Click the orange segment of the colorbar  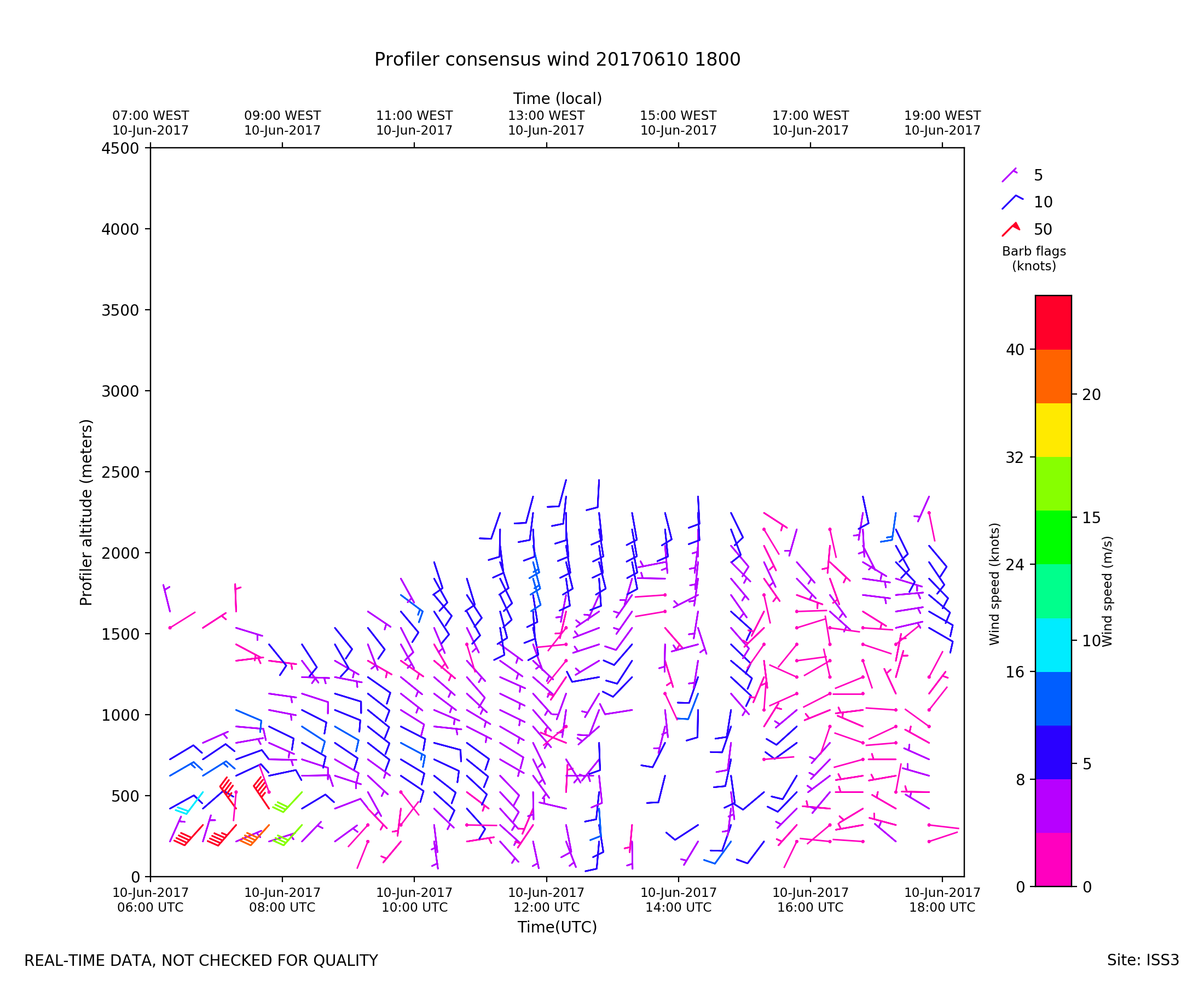point(1053,376)
